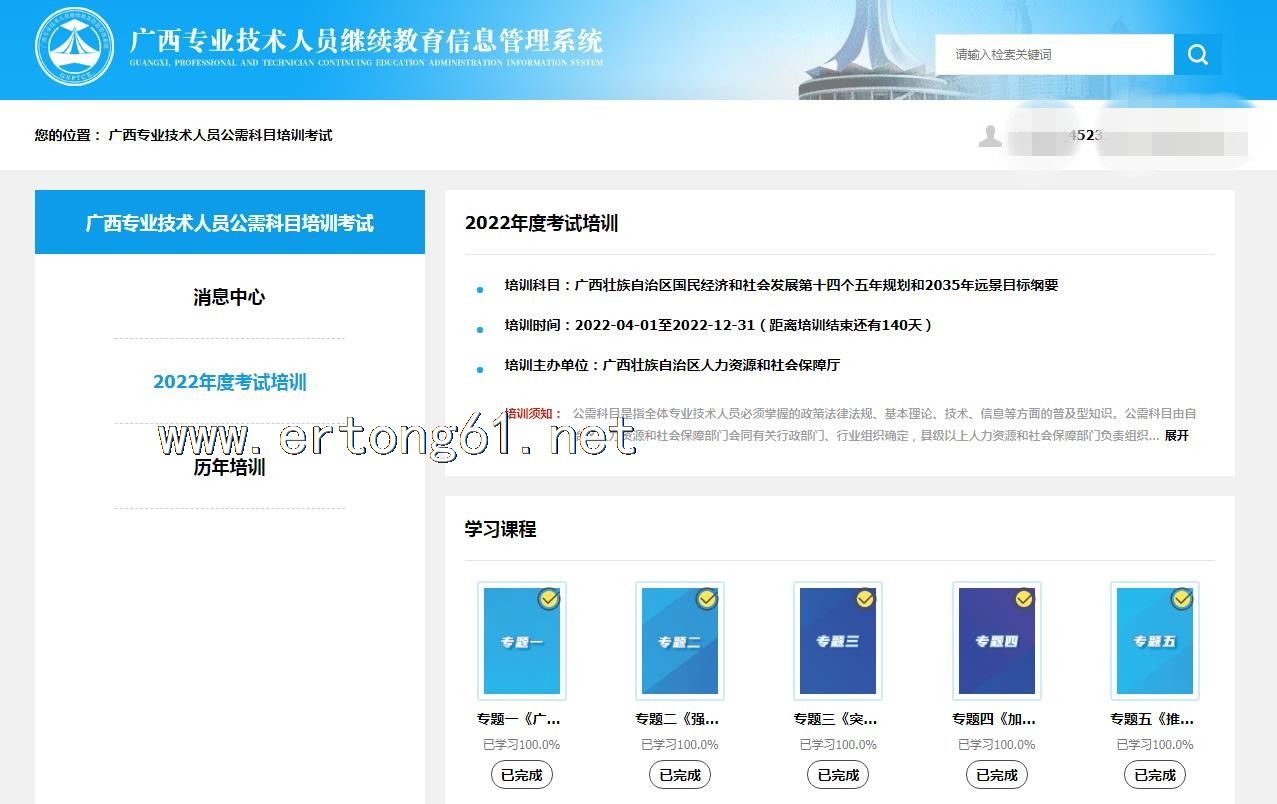This screenshot has width=1277, height=804.
Task: Click the checkmark badge on 专题一
Action: click(x=549, y=599)
